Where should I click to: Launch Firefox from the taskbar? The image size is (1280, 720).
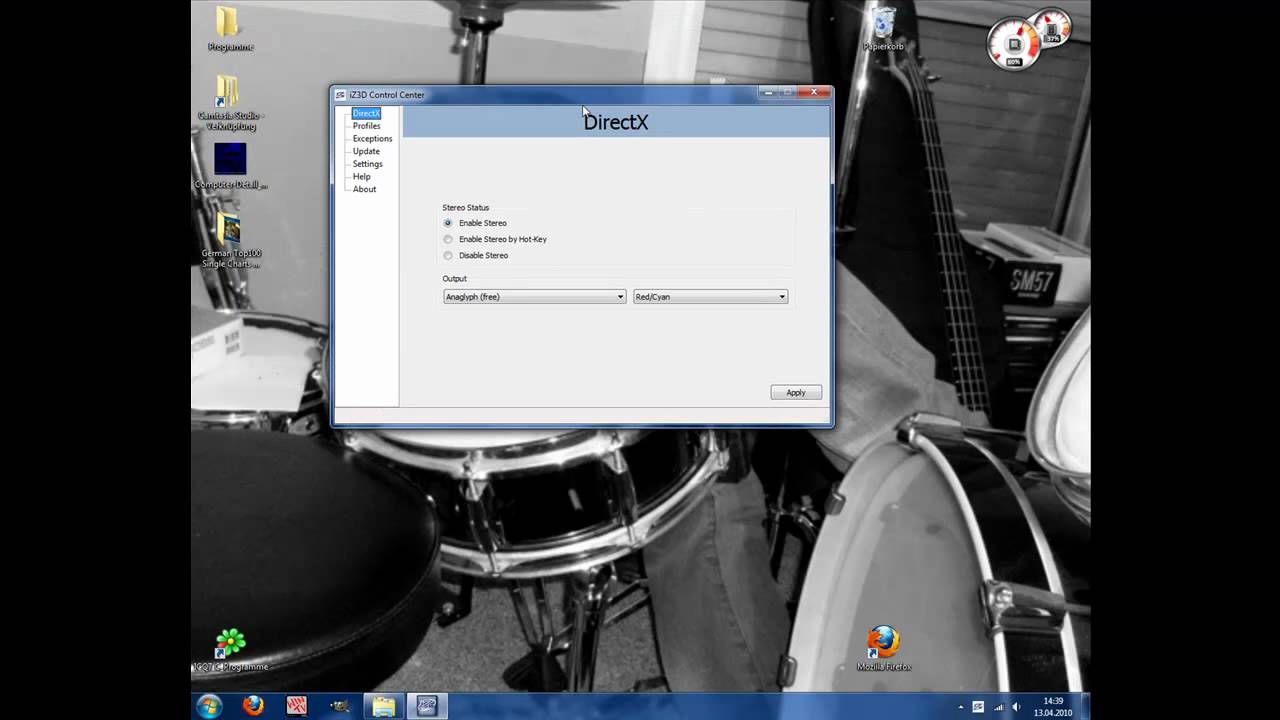tap(253, 706)
